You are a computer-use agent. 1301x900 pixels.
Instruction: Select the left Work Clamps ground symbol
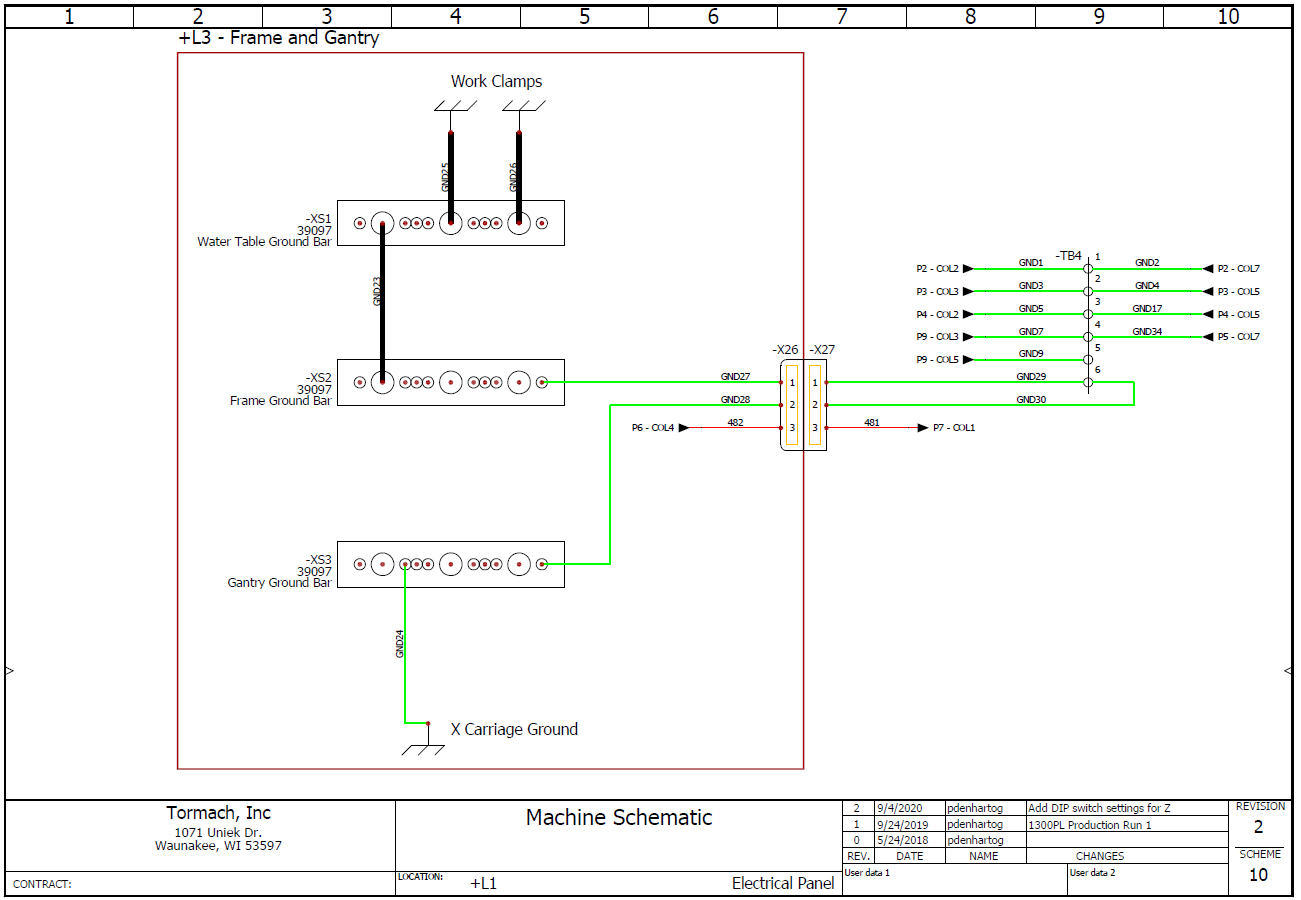point(450,107)
